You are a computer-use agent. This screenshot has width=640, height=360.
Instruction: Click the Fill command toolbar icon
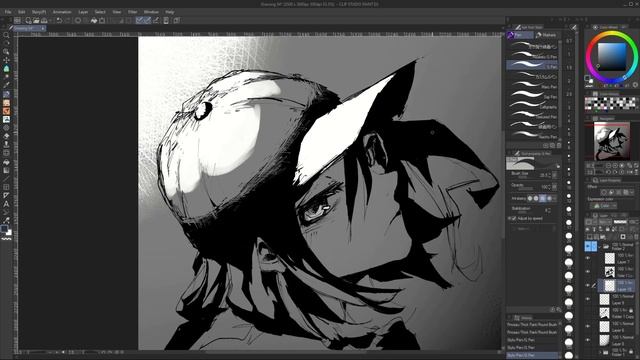tap(94, 20)
